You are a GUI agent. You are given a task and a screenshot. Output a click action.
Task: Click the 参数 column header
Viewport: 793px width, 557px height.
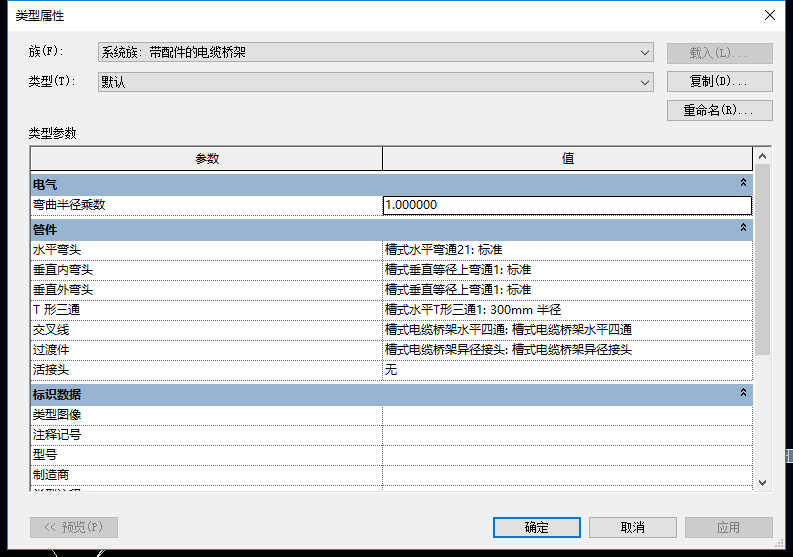206,159
